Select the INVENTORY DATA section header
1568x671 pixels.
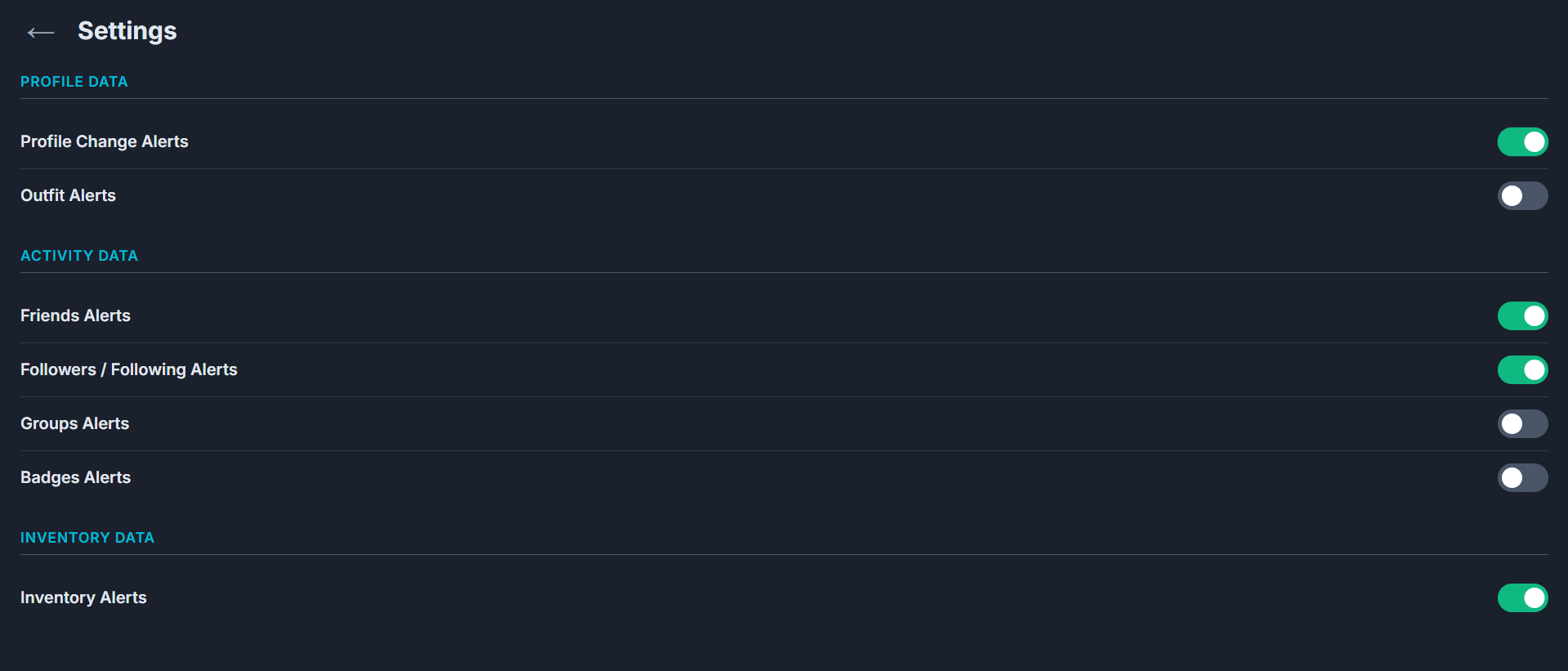(x=87, y=537)
